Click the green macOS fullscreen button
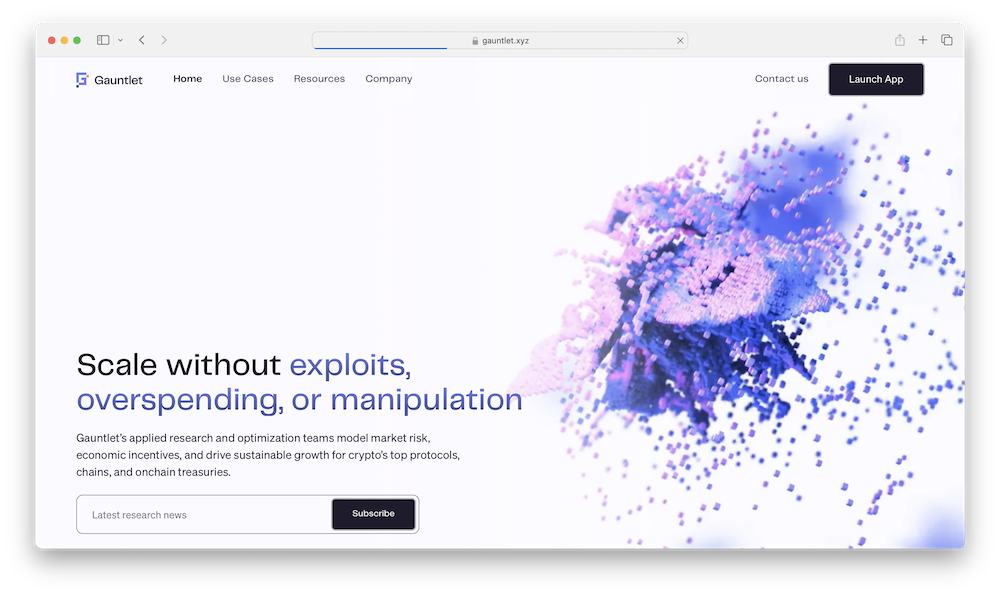The image size is (1000, 595). coord(77,40)
